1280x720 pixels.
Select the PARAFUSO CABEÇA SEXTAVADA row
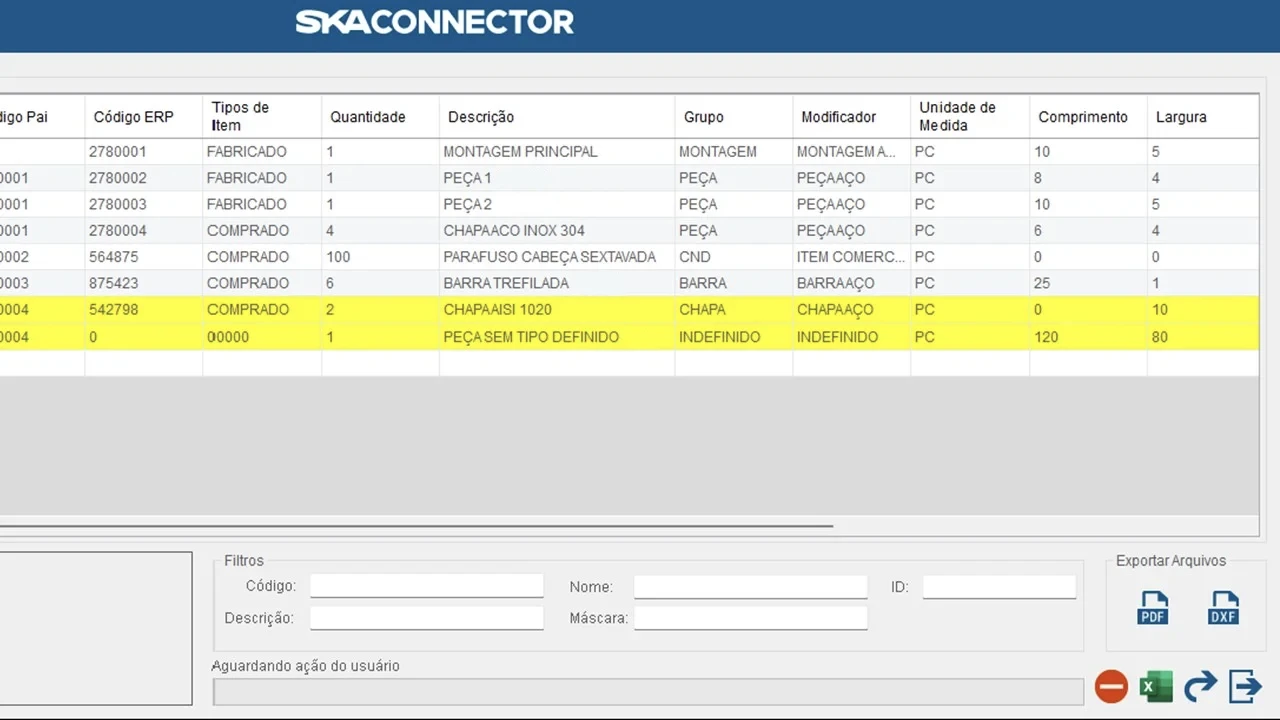(549, 257)
